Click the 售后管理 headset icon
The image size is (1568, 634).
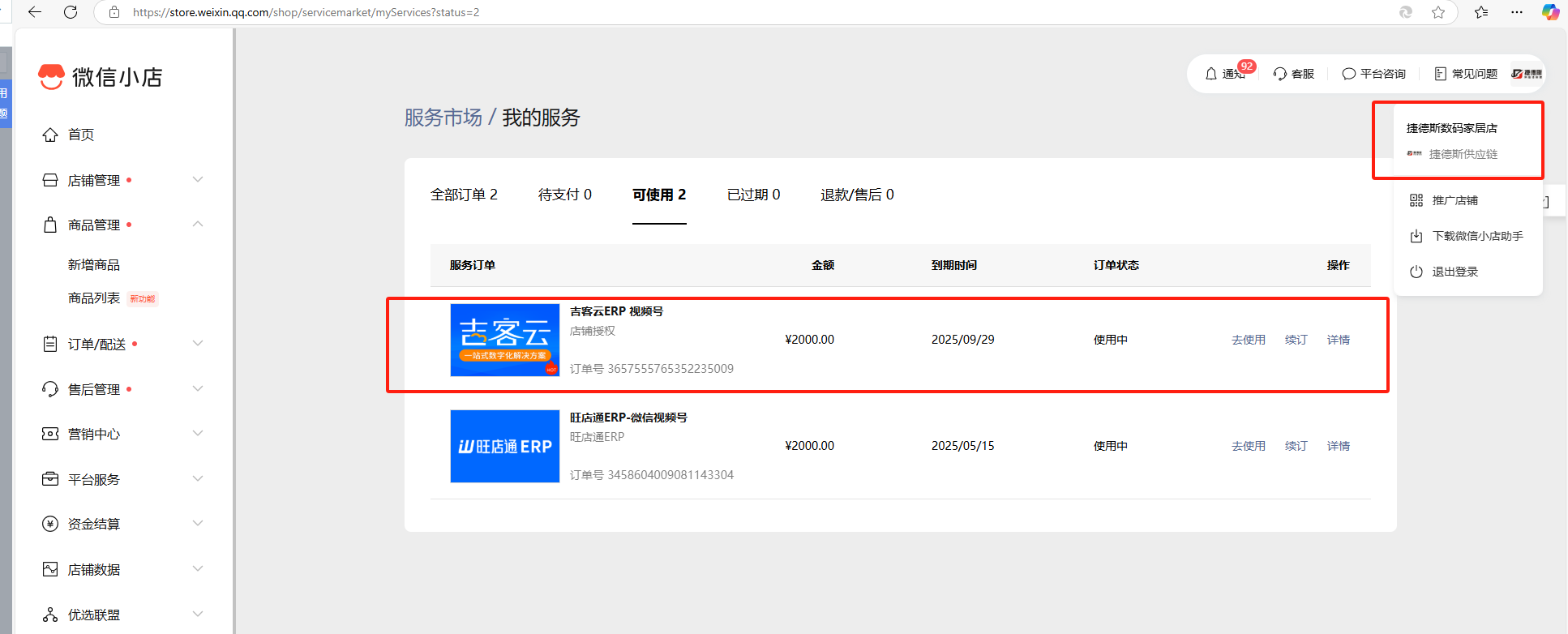click(x=50, y=389)
